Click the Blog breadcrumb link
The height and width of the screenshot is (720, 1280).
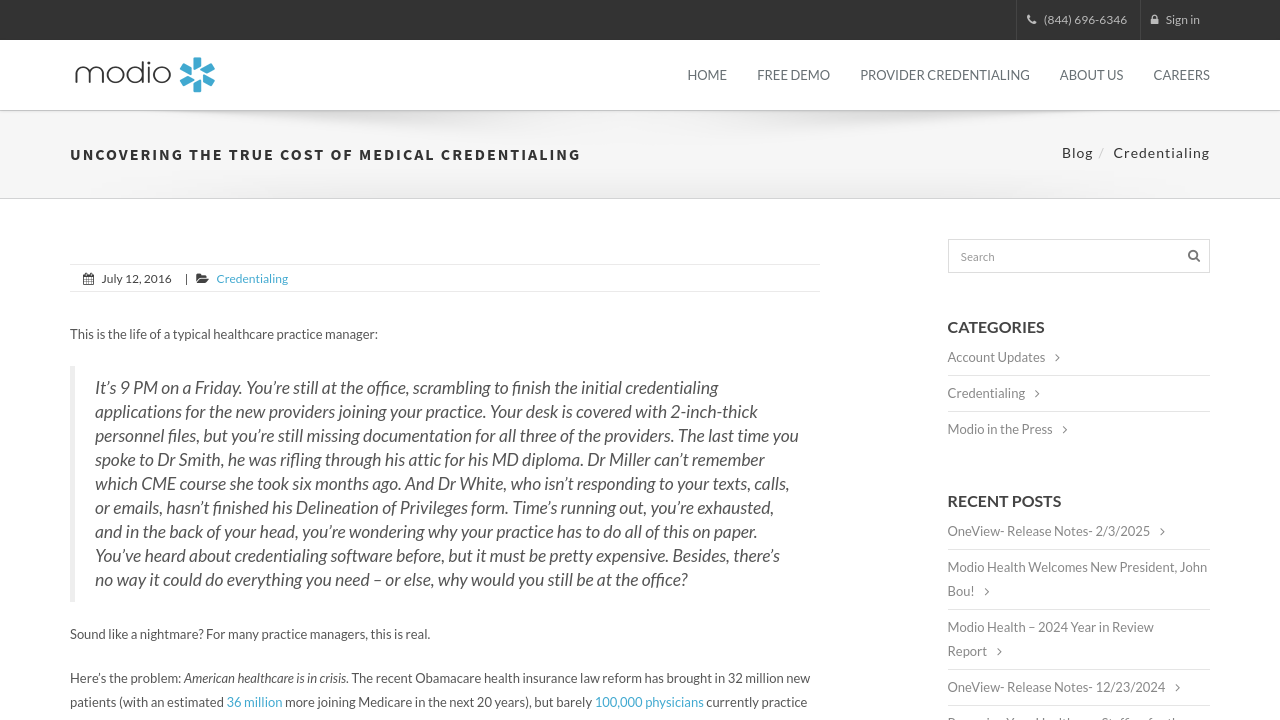click(1077, 153)
